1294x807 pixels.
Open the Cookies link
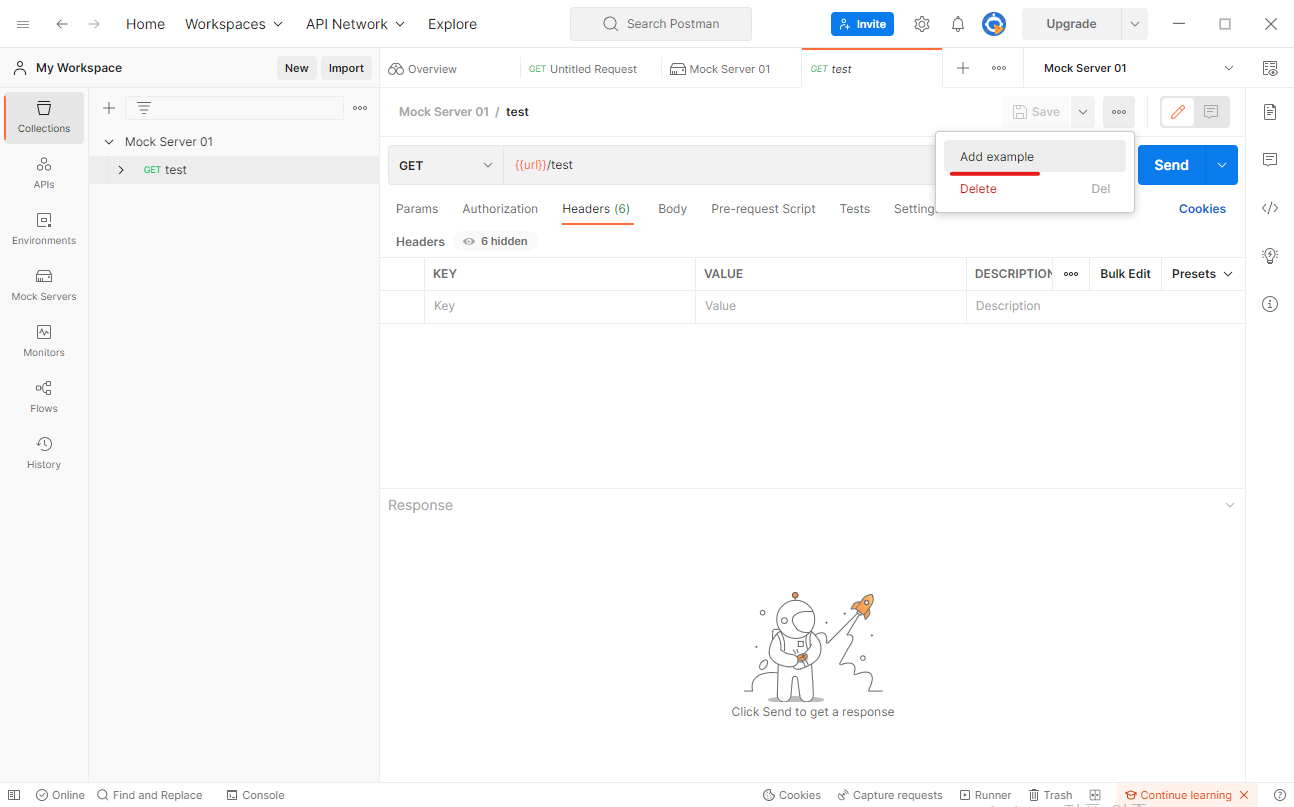(1202, 209)
